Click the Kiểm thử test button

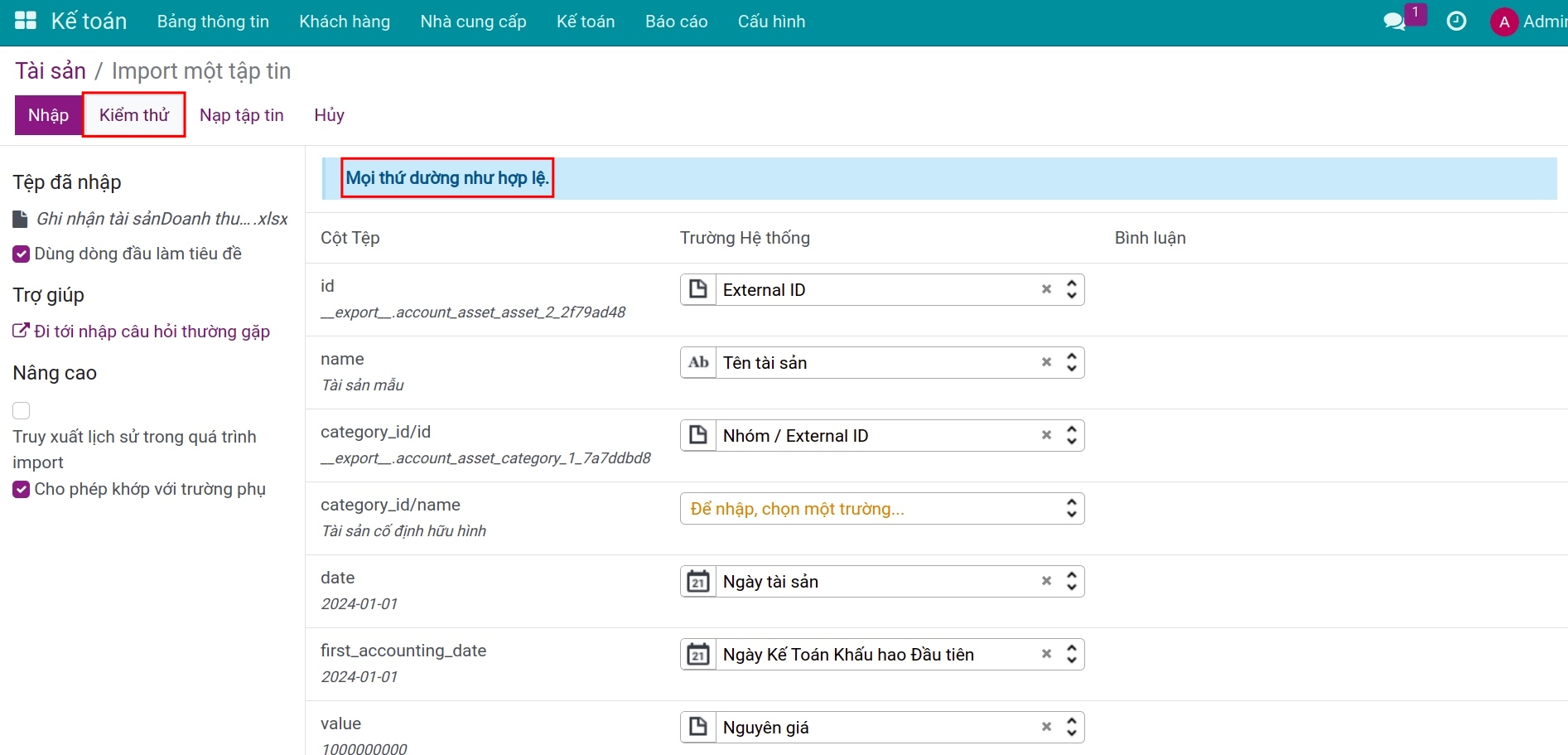134,115
